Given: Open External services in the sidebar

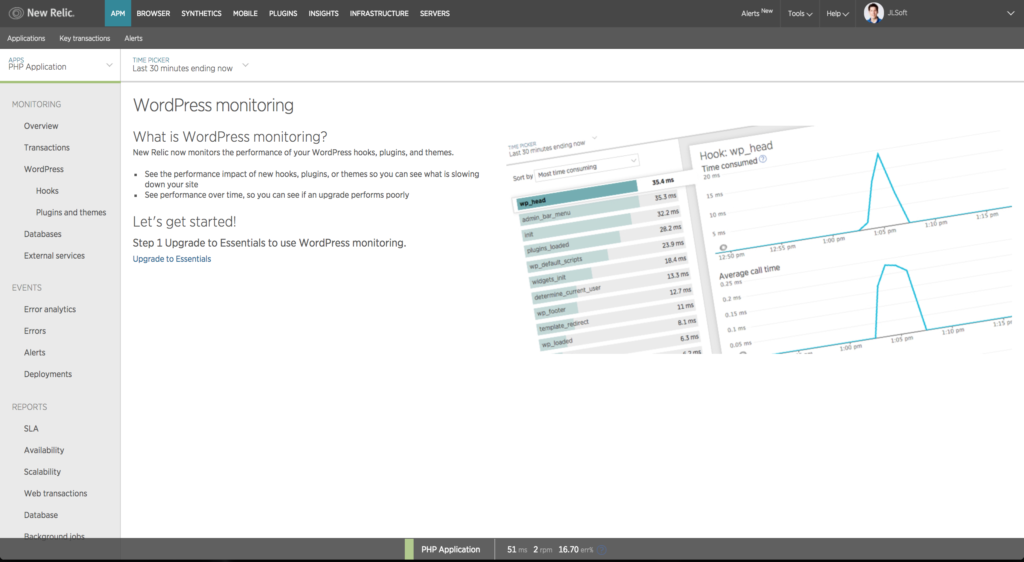Looking at the screenshot, I should pos(54,256).
